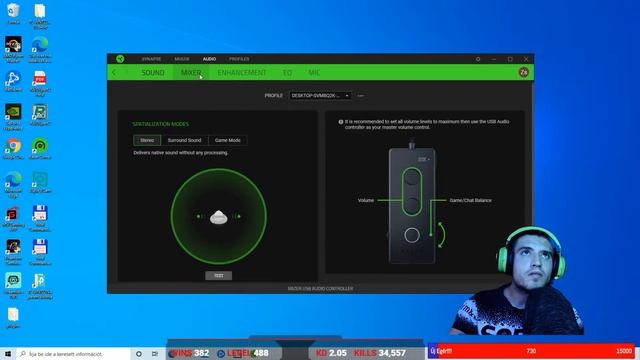Open the PROFILE dropdown
This screenshot has width=640, height=360.
[320, 96]
